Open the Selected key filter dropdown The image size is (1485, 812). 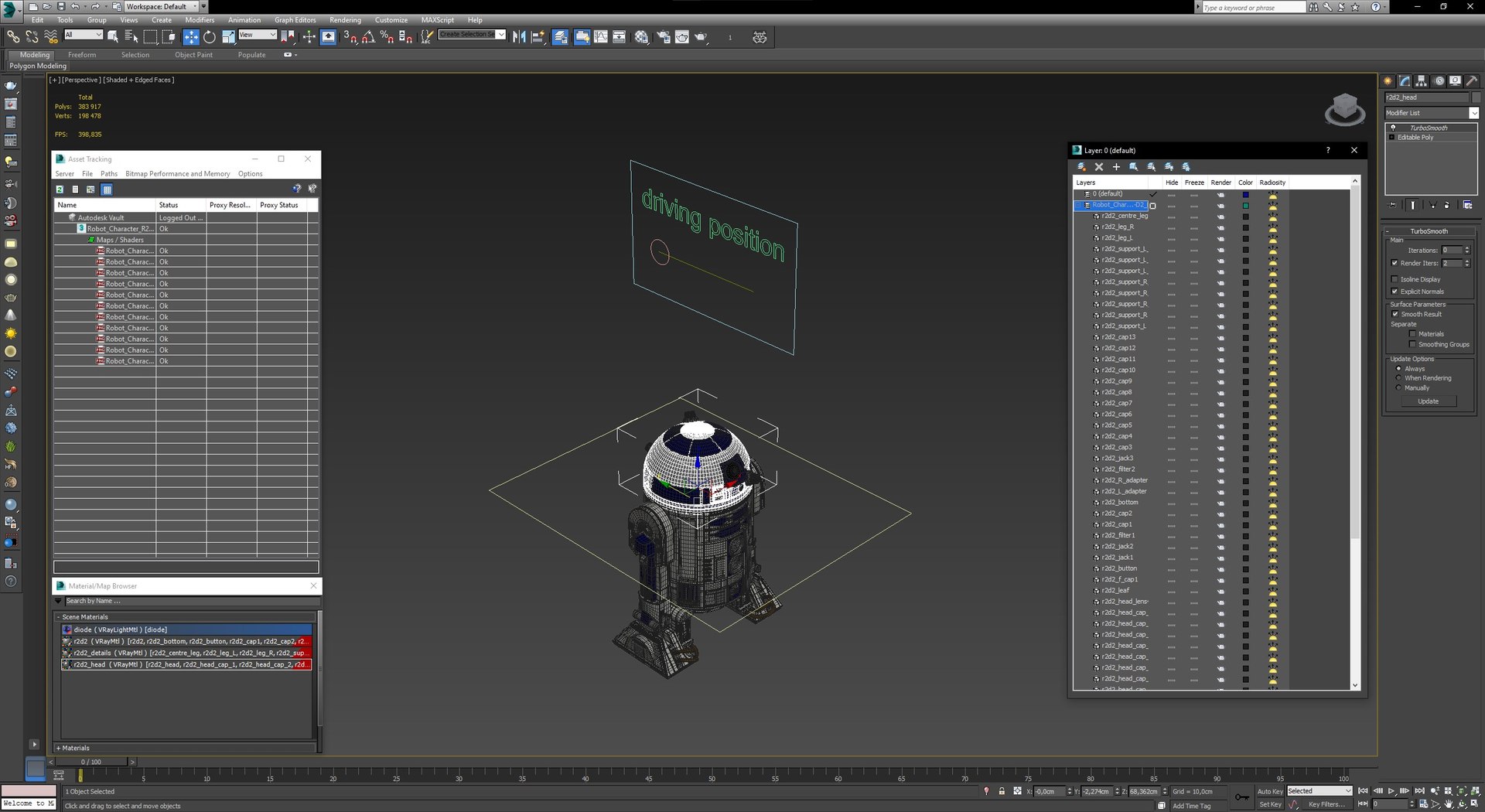click(1319, 791)
